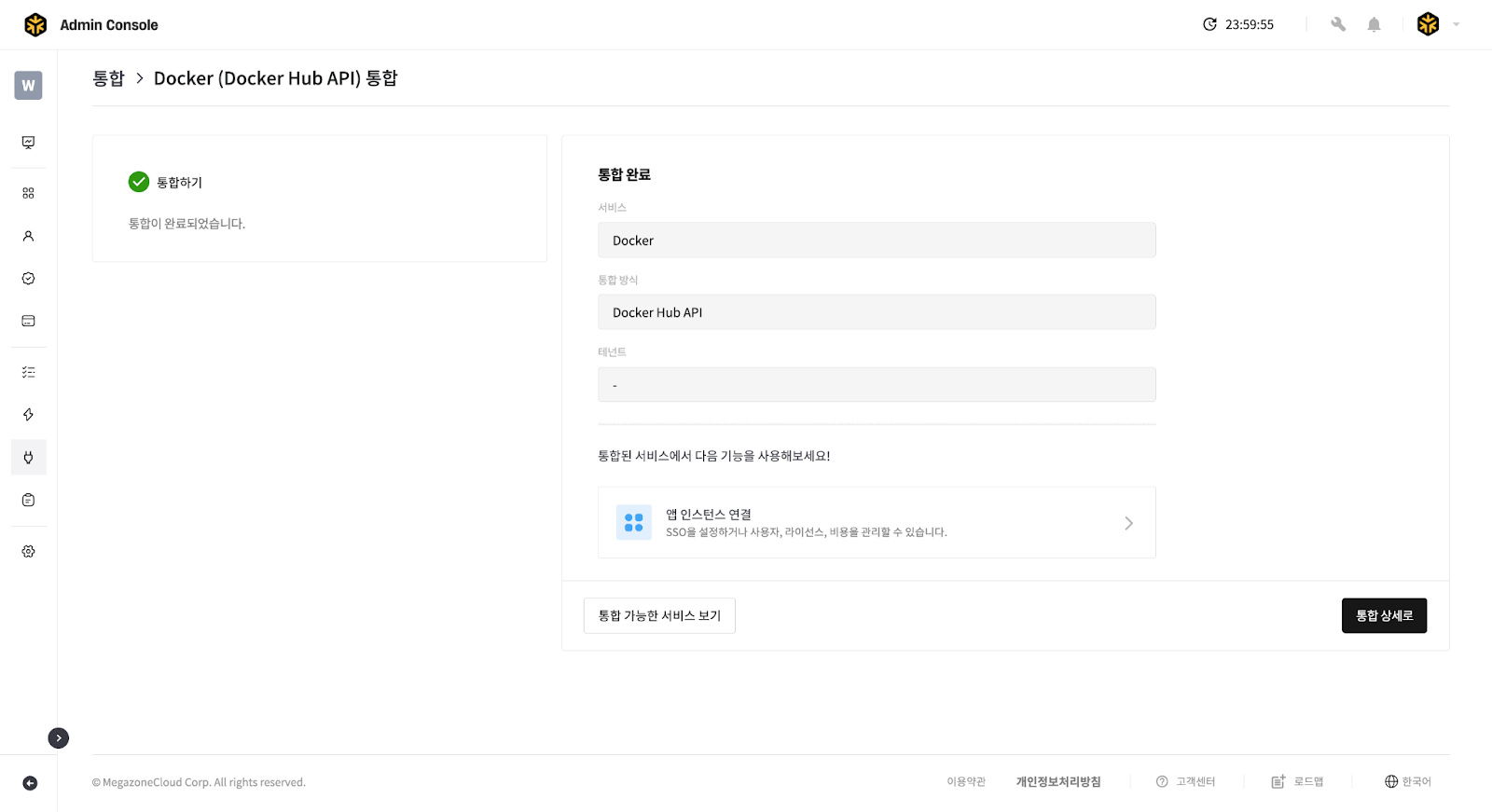Click 통합 가능한 서비스 보기 button
1492x812 pixels.
coord(659,615)
